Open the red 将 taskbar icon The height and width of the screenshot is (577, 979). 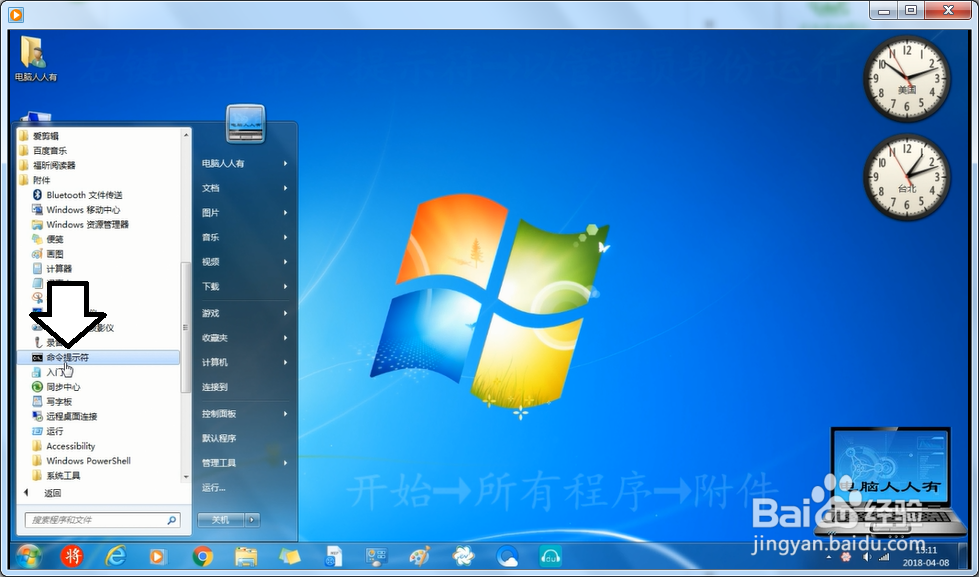(x=72, y=556)
